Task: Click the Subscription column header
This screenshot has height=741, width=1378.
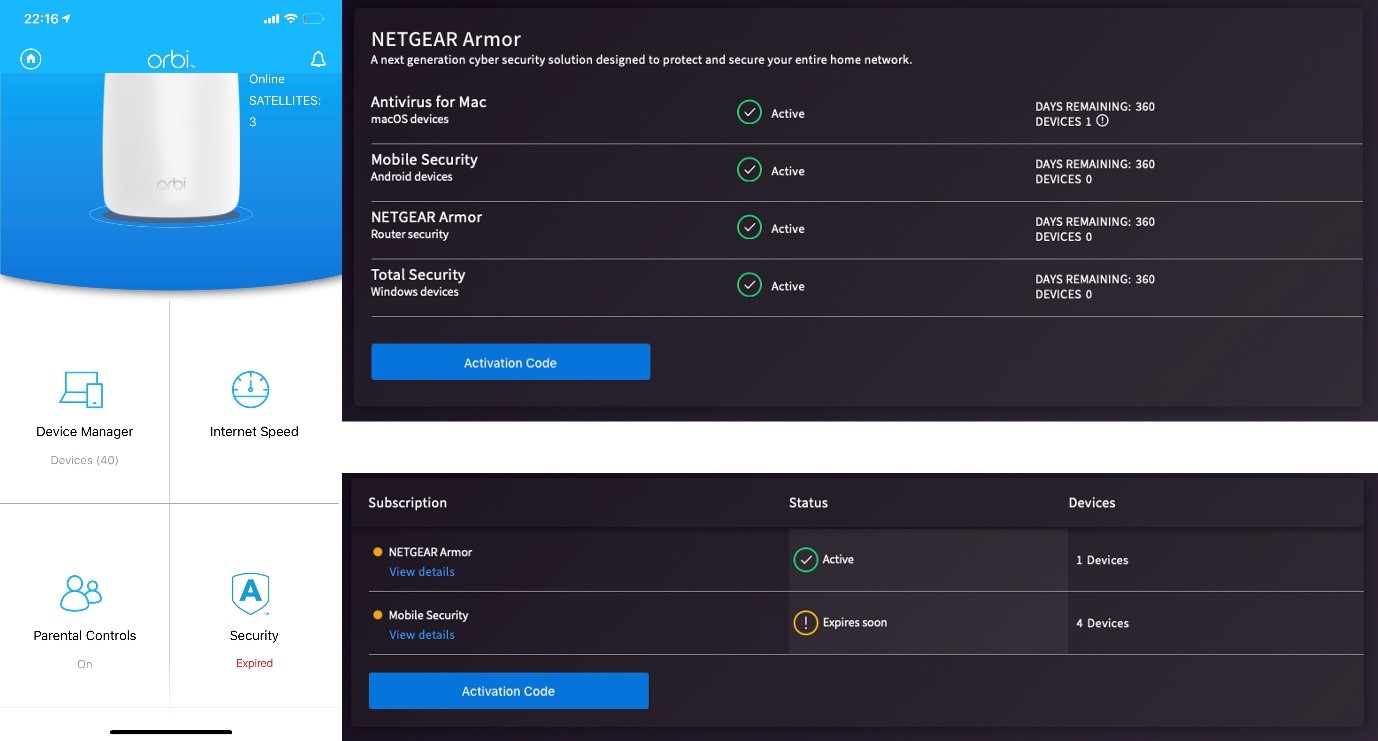Action: [407, 503]
